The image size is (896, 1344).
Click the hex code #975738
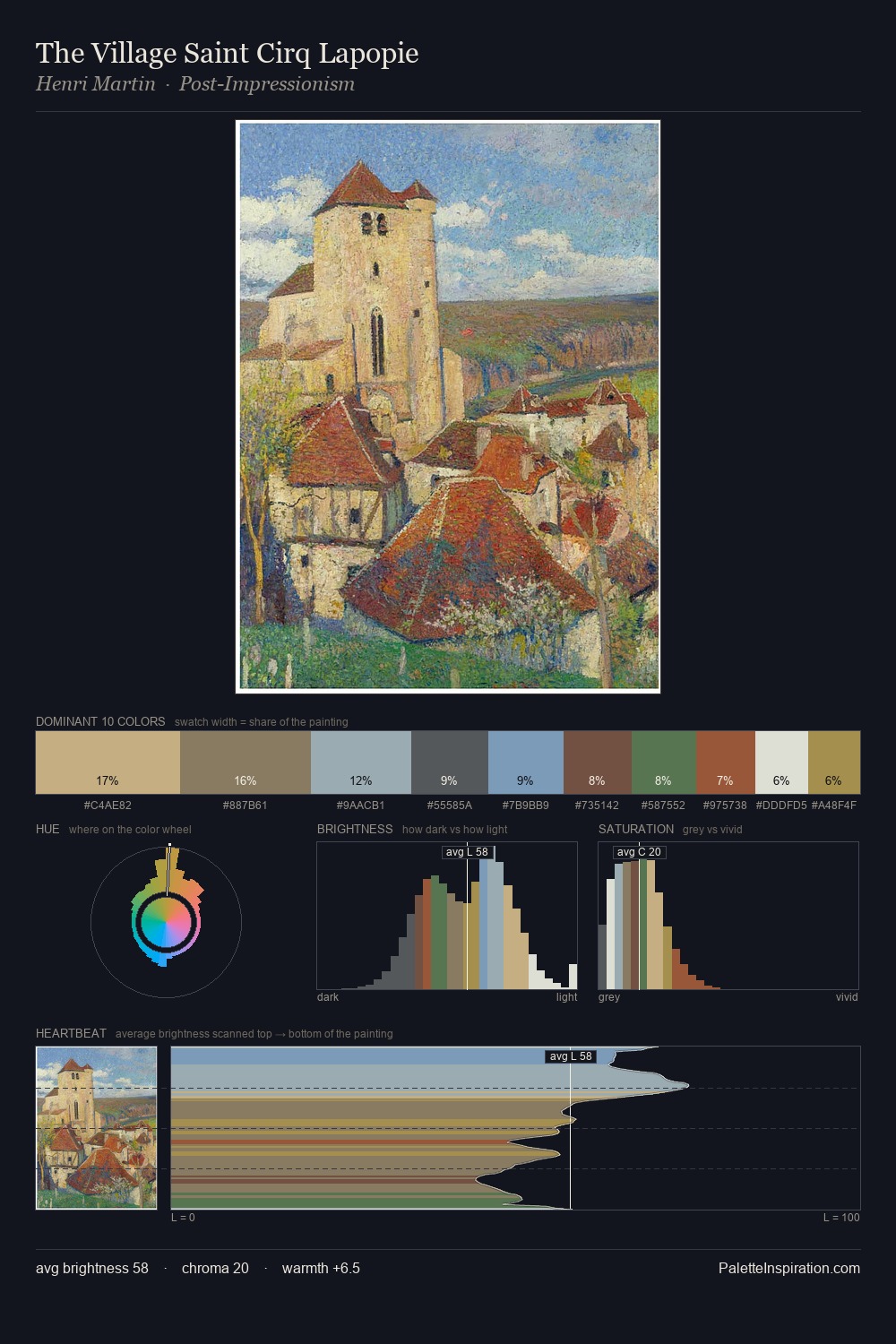point(726,806)
